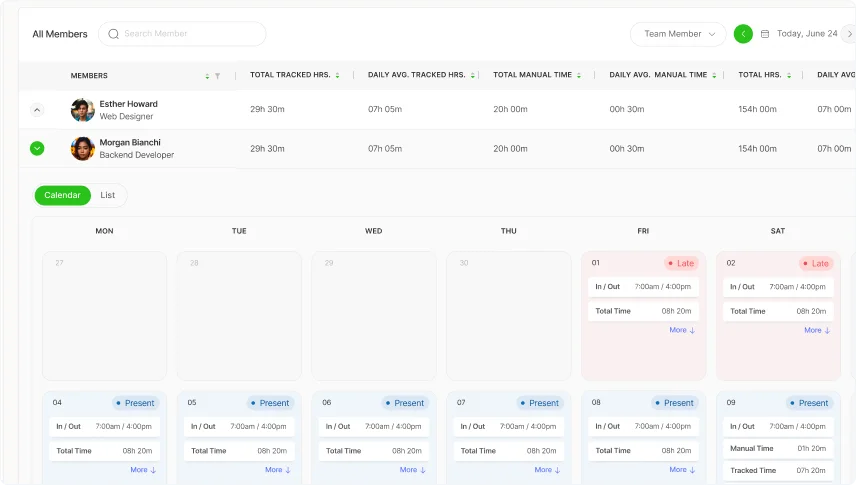Click the Late badge on Saturday 02
856x485 pixels.
815,264
